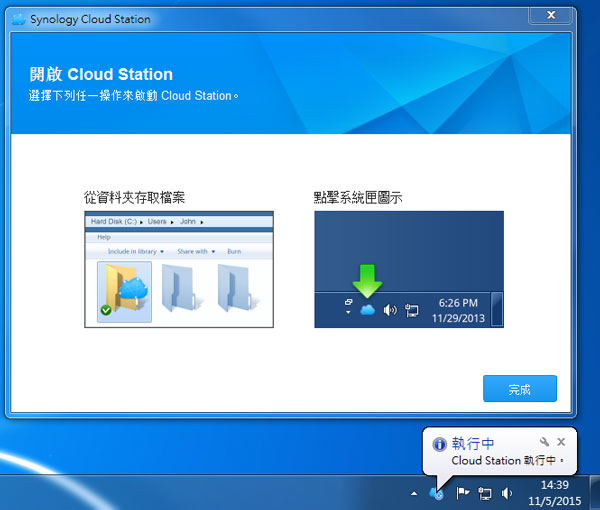Screen dimensions: 600x510
Task: Click the Synology Cloud Station title bar cloud icon
Action: [x=18, y=19]
